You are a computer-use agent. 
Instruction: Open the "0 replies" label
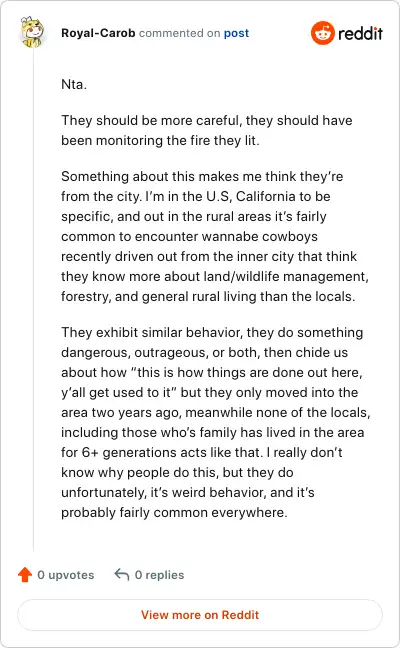click(x=160, y=575)
